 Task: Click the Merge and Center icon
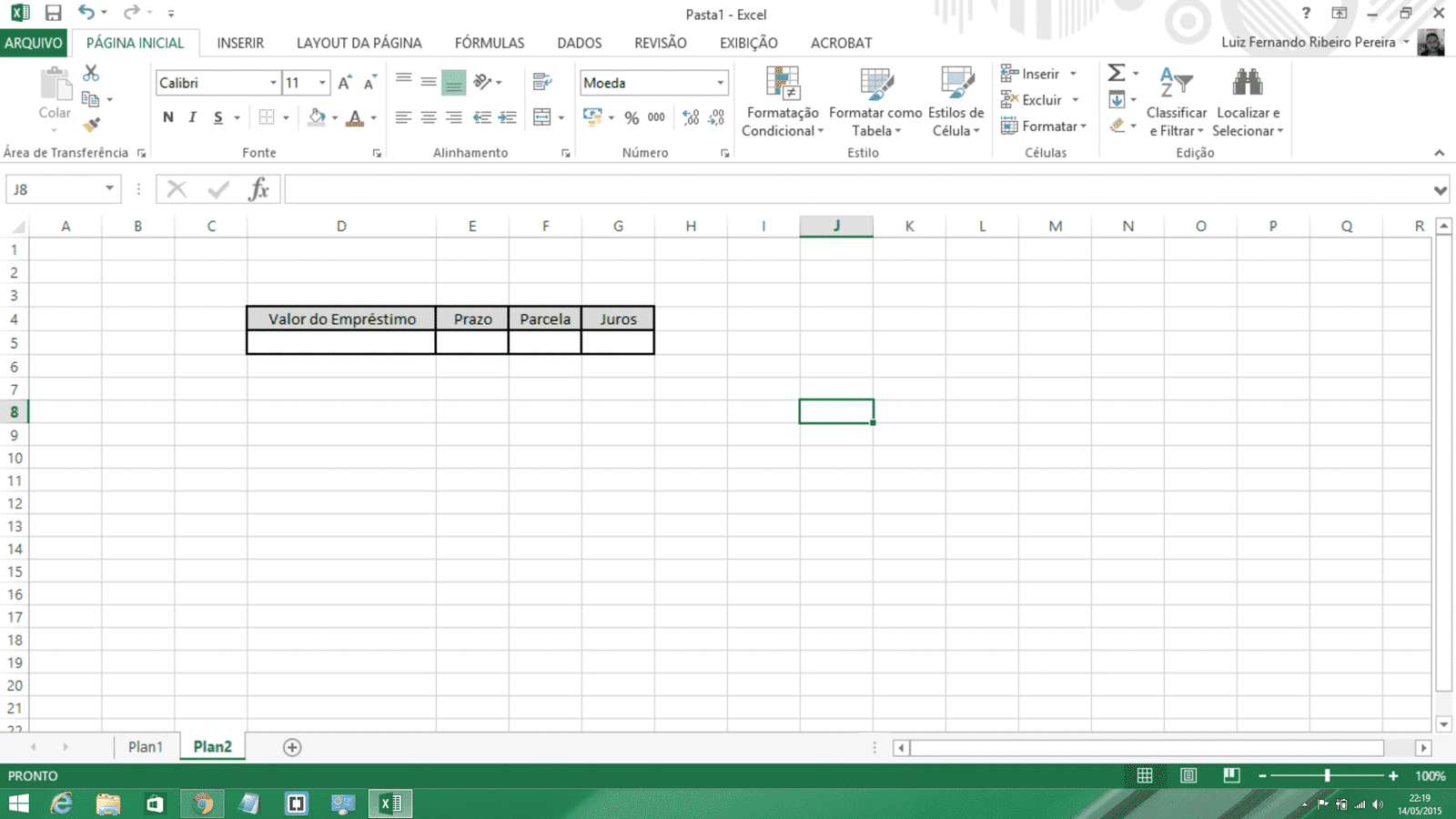tap(542, 117)
